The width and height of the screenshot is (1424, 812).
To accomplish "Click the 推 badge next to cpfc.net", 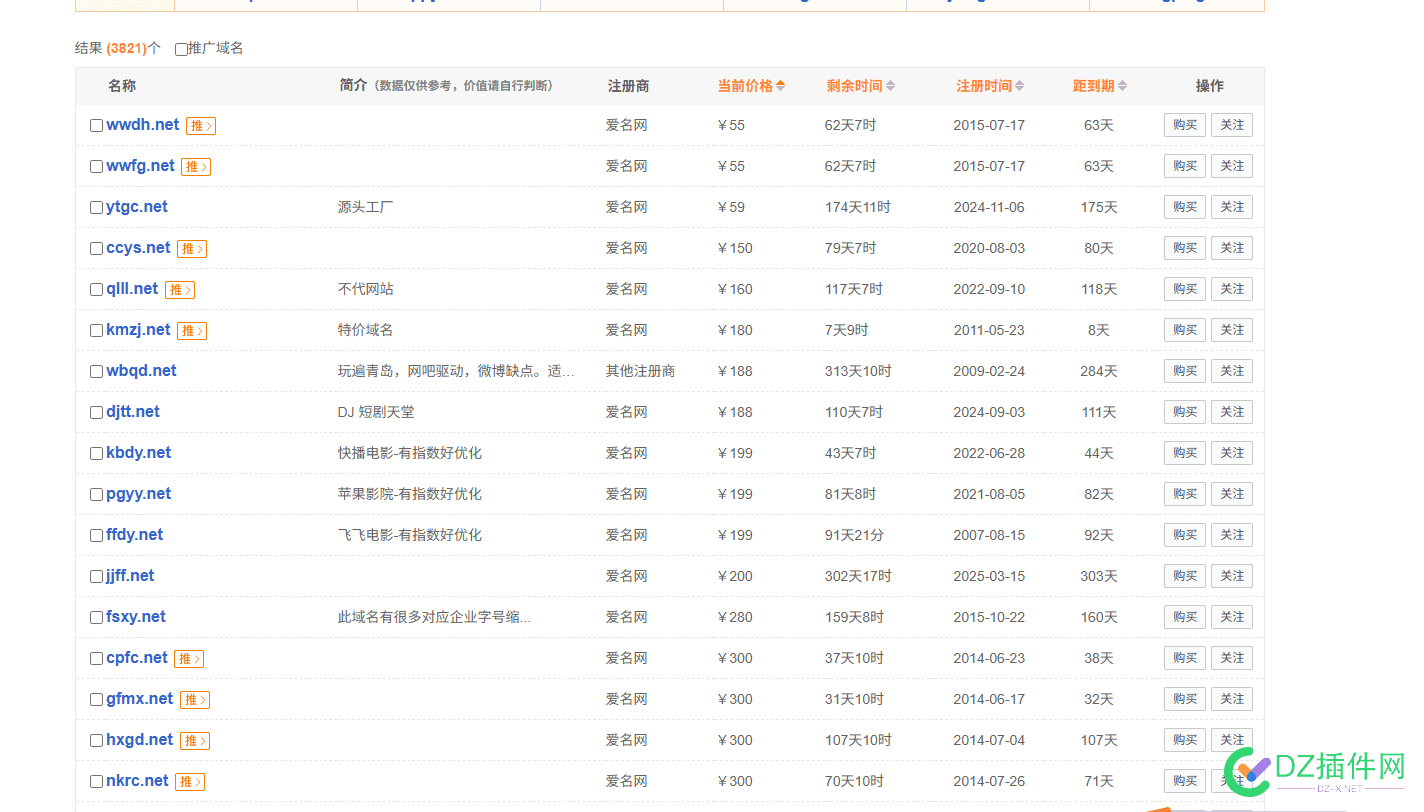I will point(189,659).
